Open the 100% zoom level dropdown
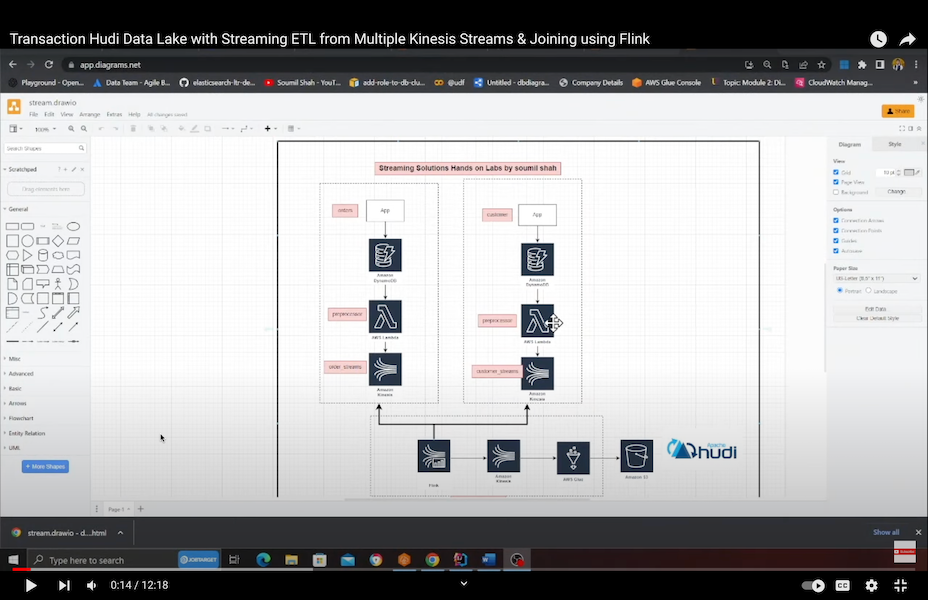Image resolution: width=928 pixels, height=600 pixels. (44, 129)
